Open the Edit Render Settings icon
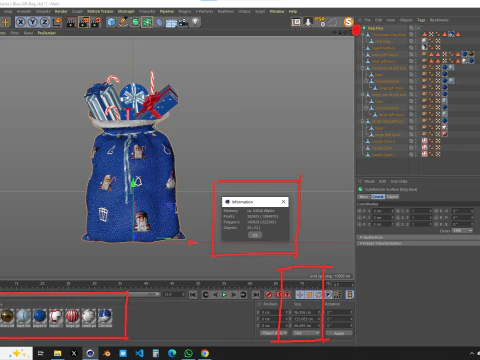 coord(96,22)
